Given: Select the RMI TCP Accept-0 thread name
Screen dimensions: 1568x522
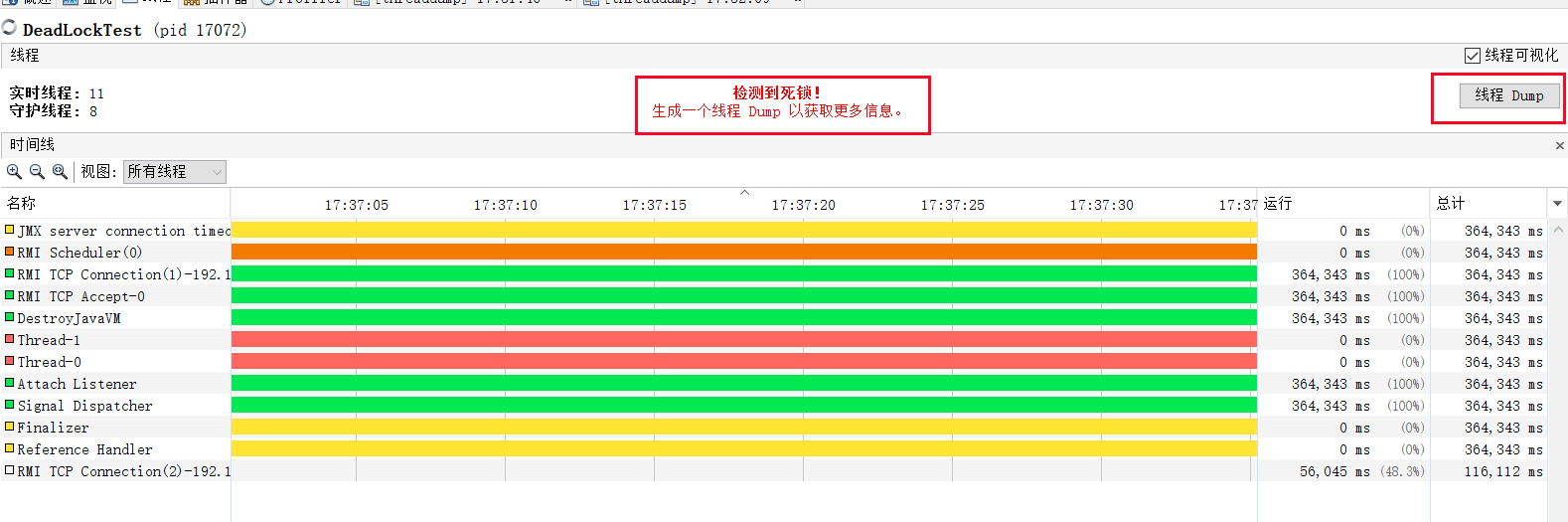Looking at the screenshot, I should [x=80, y=296].
